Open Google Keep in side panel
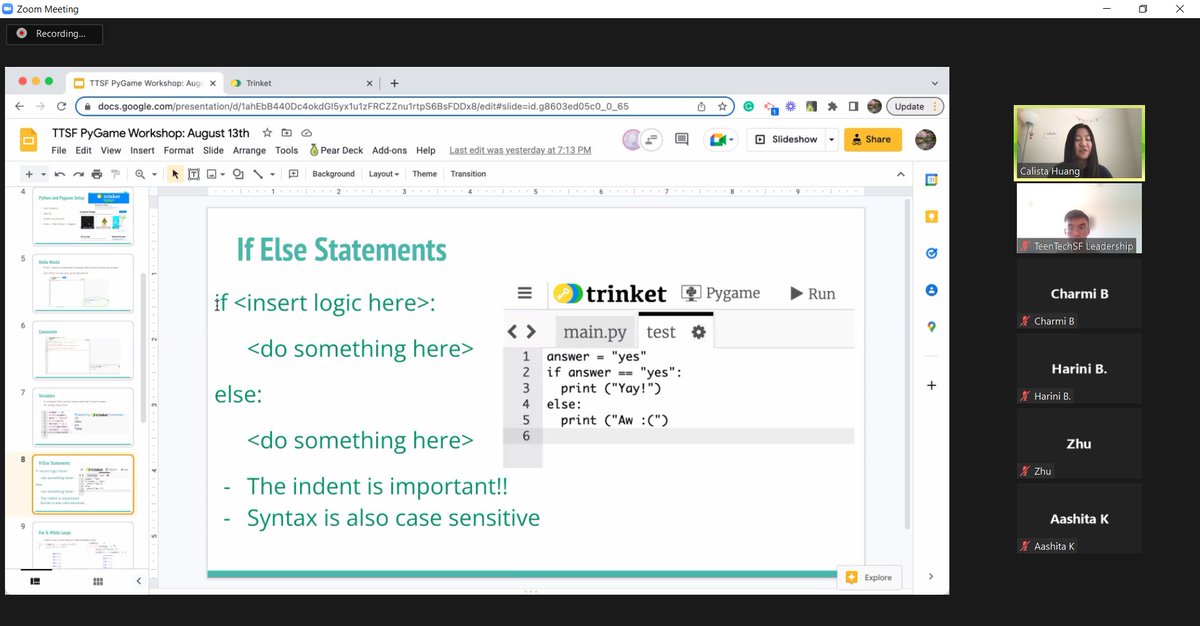The width and height of the screenshot is (1200, 626). pyautogui.click(x=931, y=217)
